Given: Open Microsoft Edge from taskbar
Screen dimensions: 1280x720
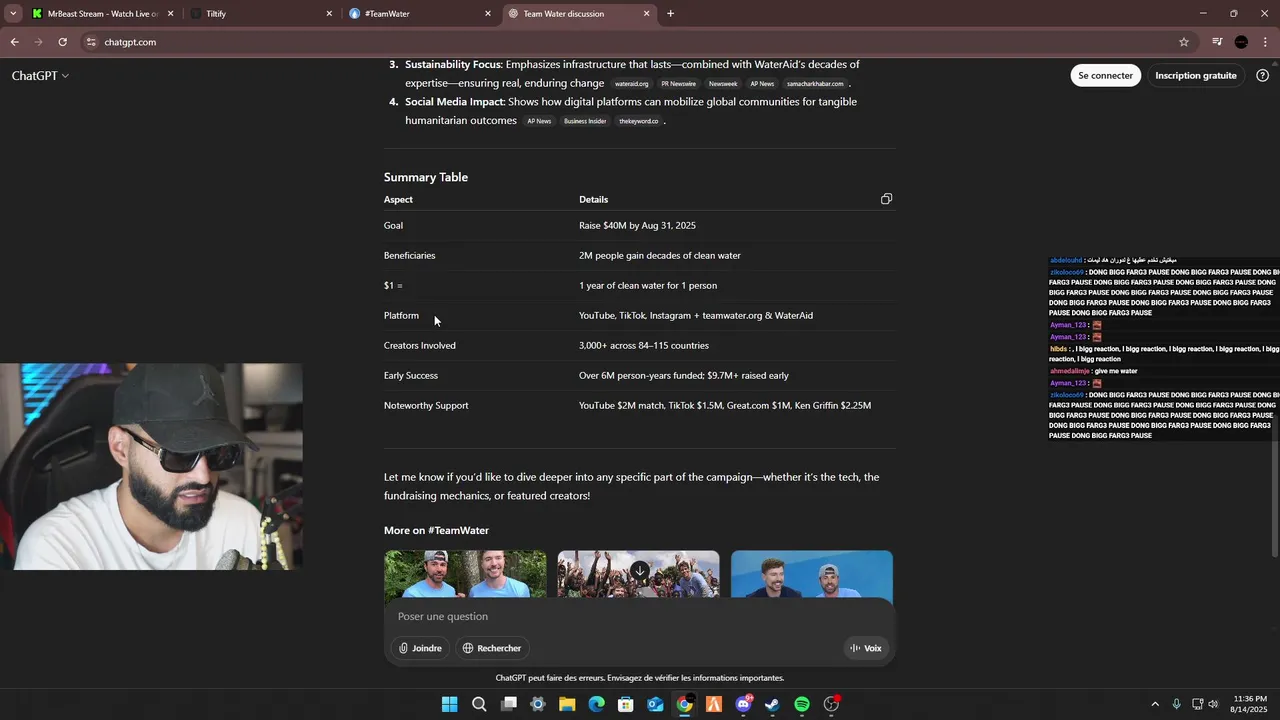Looking at the screenshot, I should (596, 704).
